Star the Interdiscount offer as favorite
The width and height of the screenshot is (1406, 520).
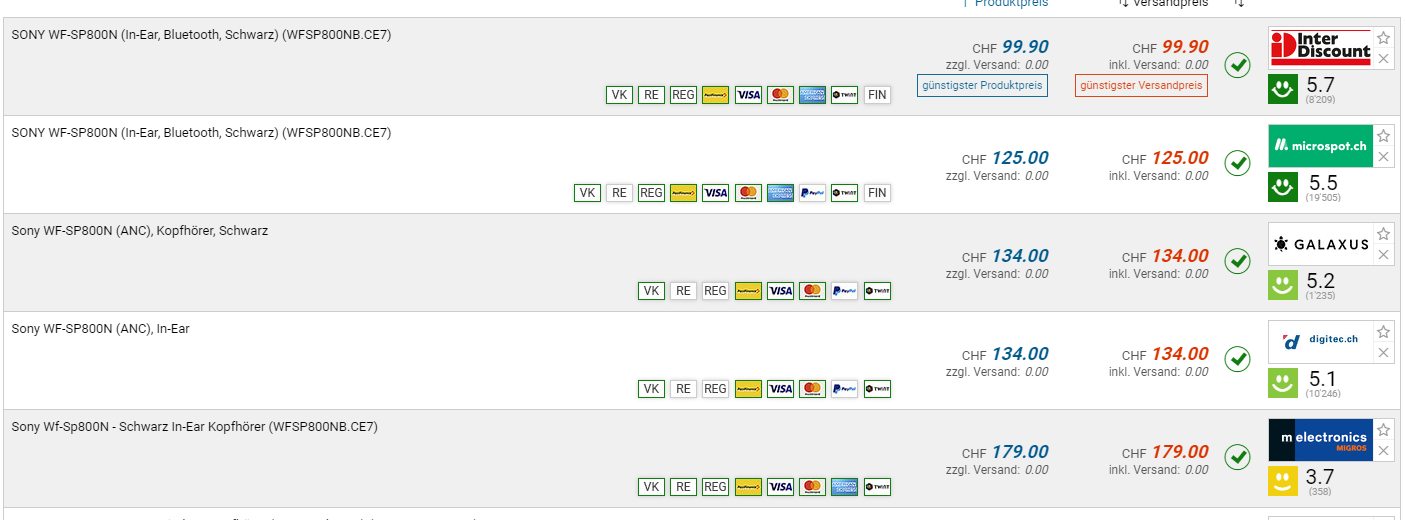coord(1383,38)
